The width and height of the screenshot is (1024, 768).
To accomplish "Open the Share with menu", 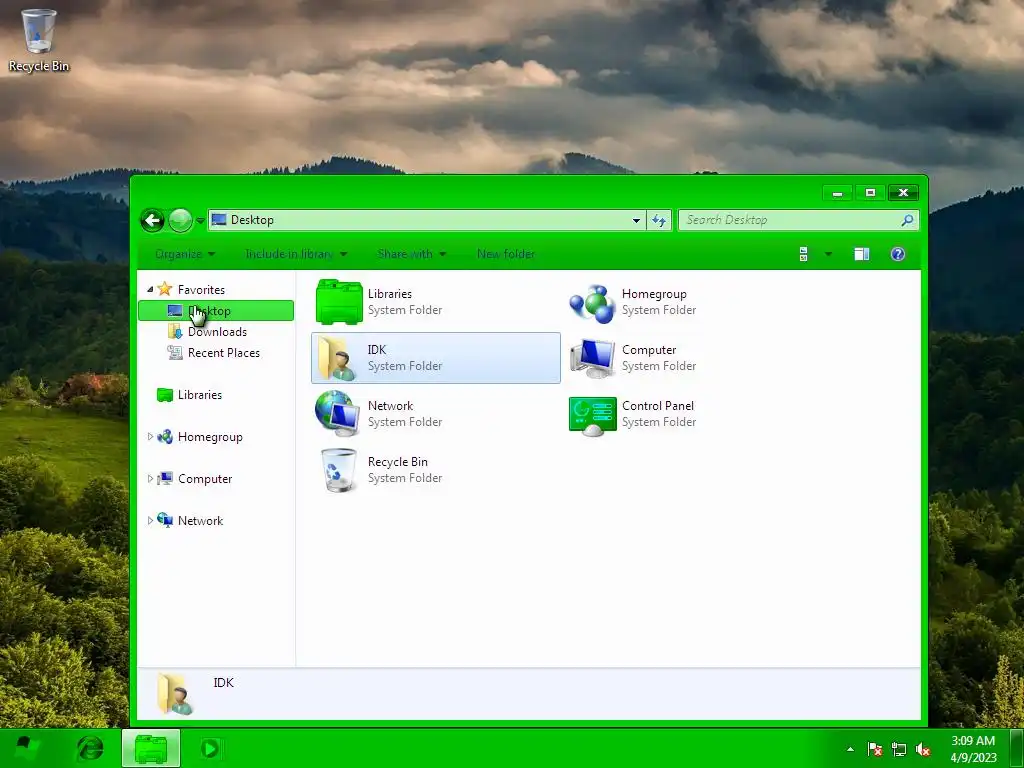I will click(x=411, y=254).
